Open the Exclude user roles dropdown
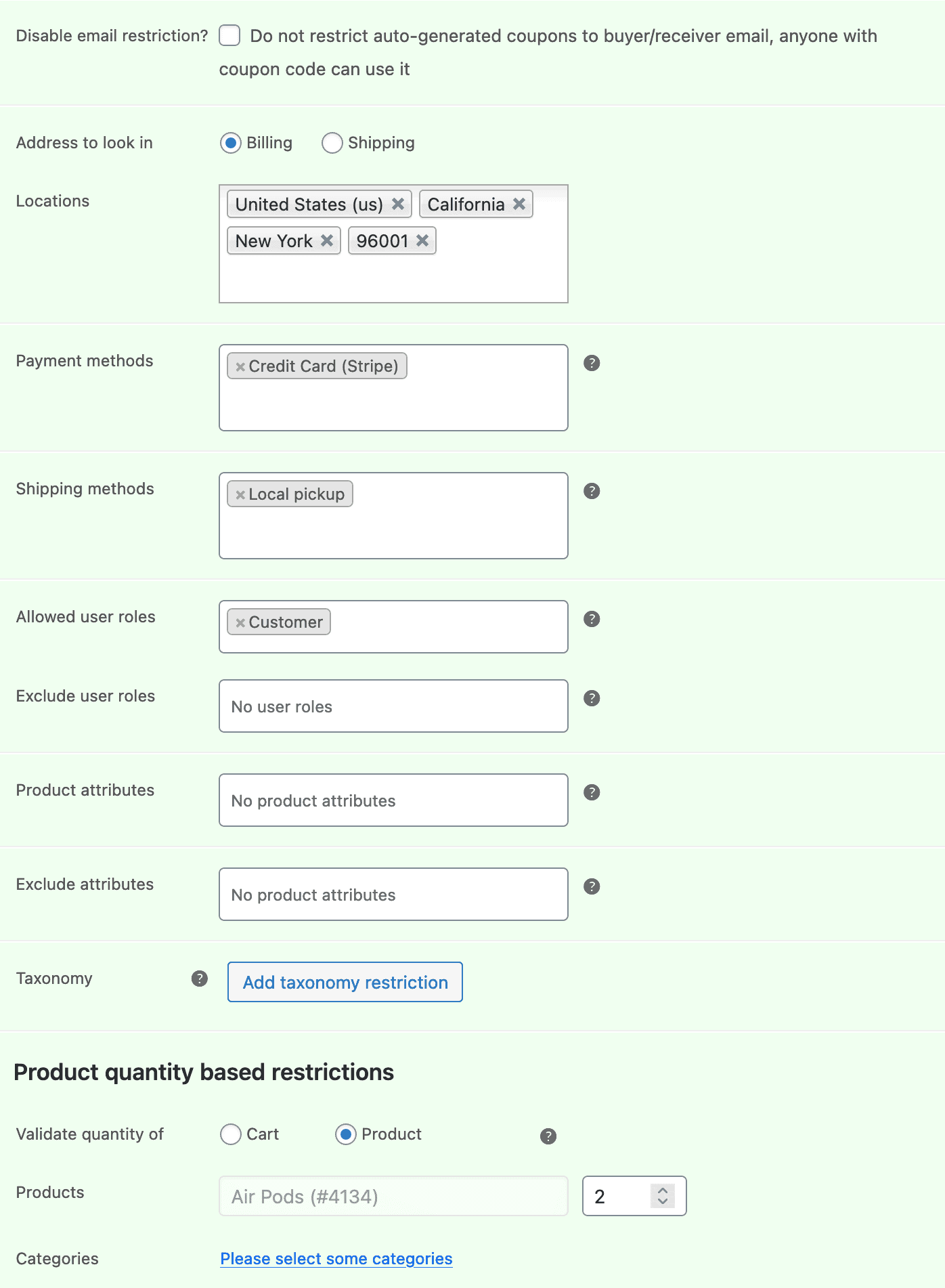 click(x=393, y=706)
